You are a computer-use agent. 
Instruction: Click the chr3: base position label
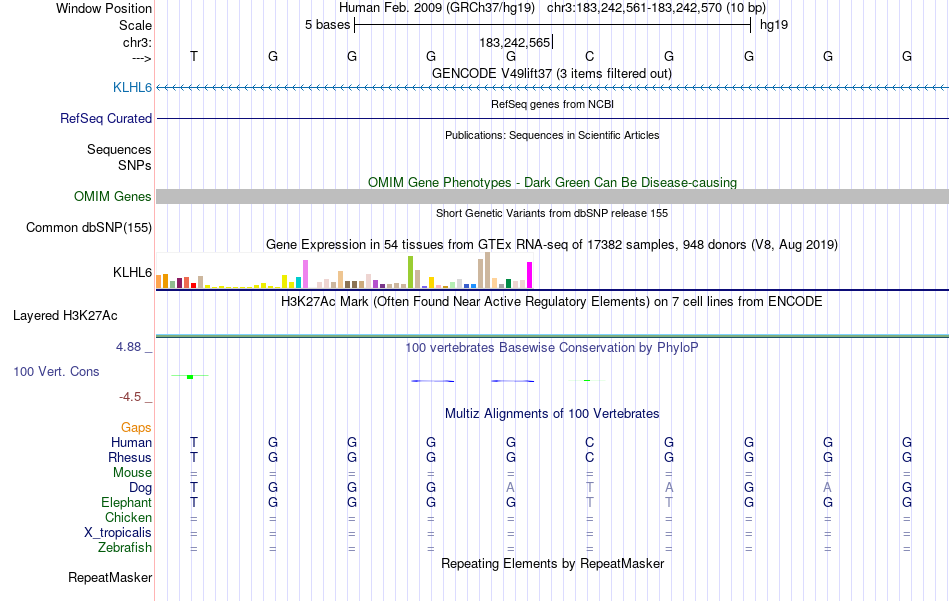pyautogui.click(x=138, y=42)
